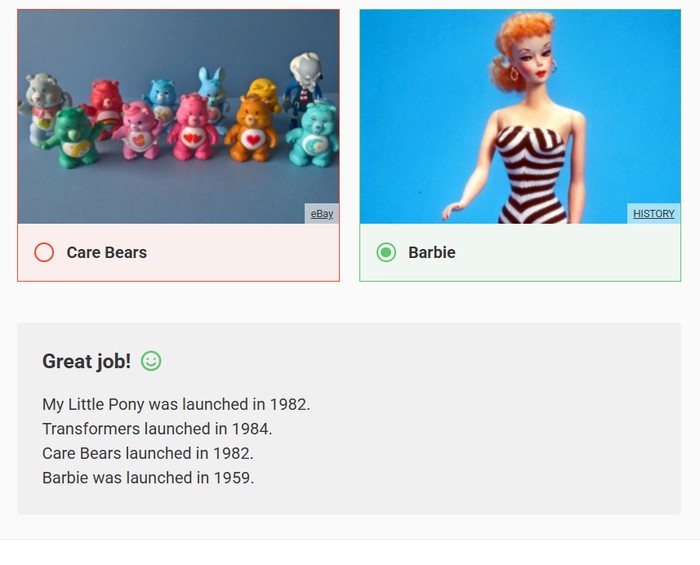Image resolution: width=700 pixels, height=565 pixels.
Task: Click the Transformers launched in 1984 line
Action: [157, 428]
